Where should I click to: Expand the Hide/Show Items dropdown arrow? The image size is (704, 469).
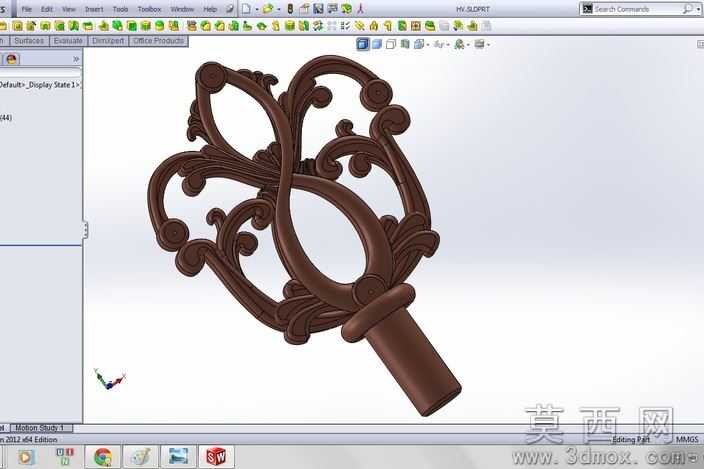[x=448, y=45]
